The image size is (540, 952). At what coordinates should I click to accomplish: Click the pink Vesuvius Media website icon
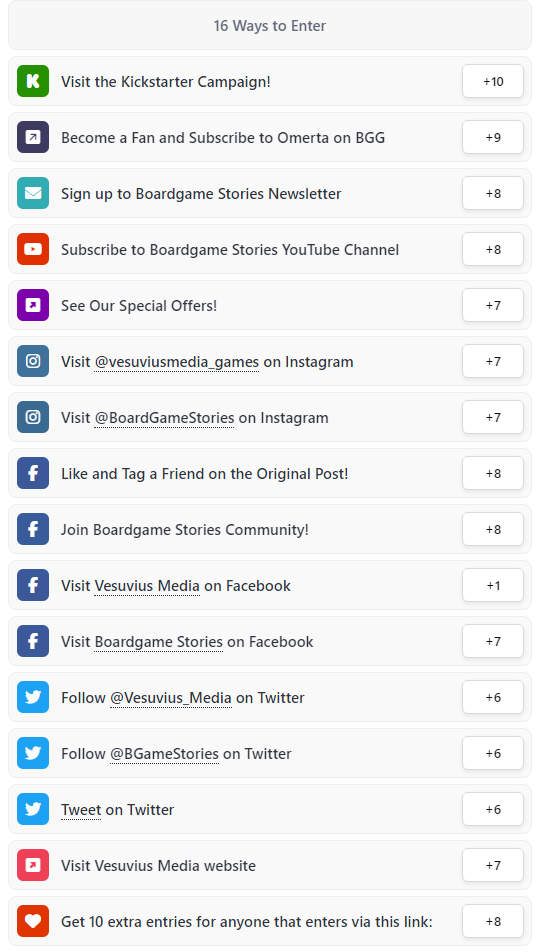click(33, 865)
